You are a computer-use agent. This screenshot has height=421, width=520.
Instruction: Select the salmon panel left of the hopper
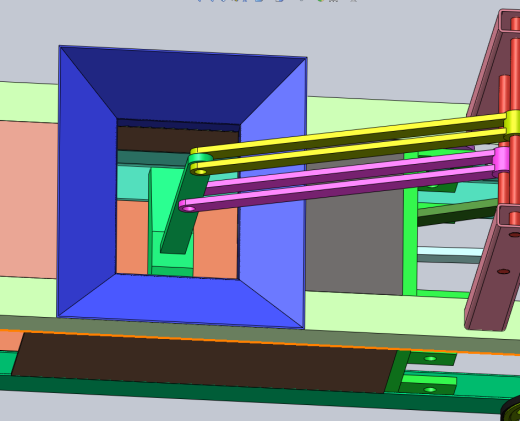pos(28,199)
